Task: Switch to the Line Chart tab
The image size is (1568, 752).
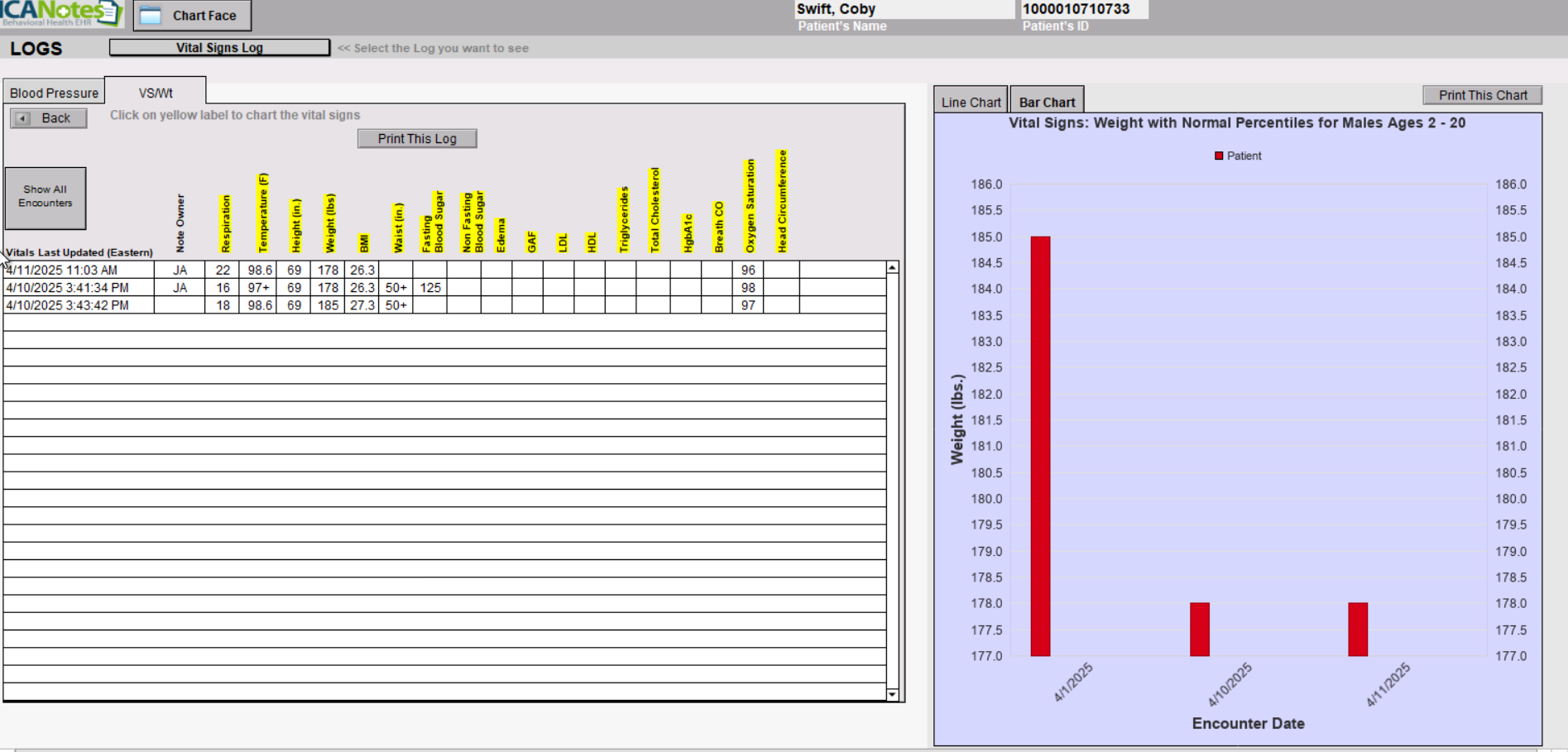Action: coord(971,102)
